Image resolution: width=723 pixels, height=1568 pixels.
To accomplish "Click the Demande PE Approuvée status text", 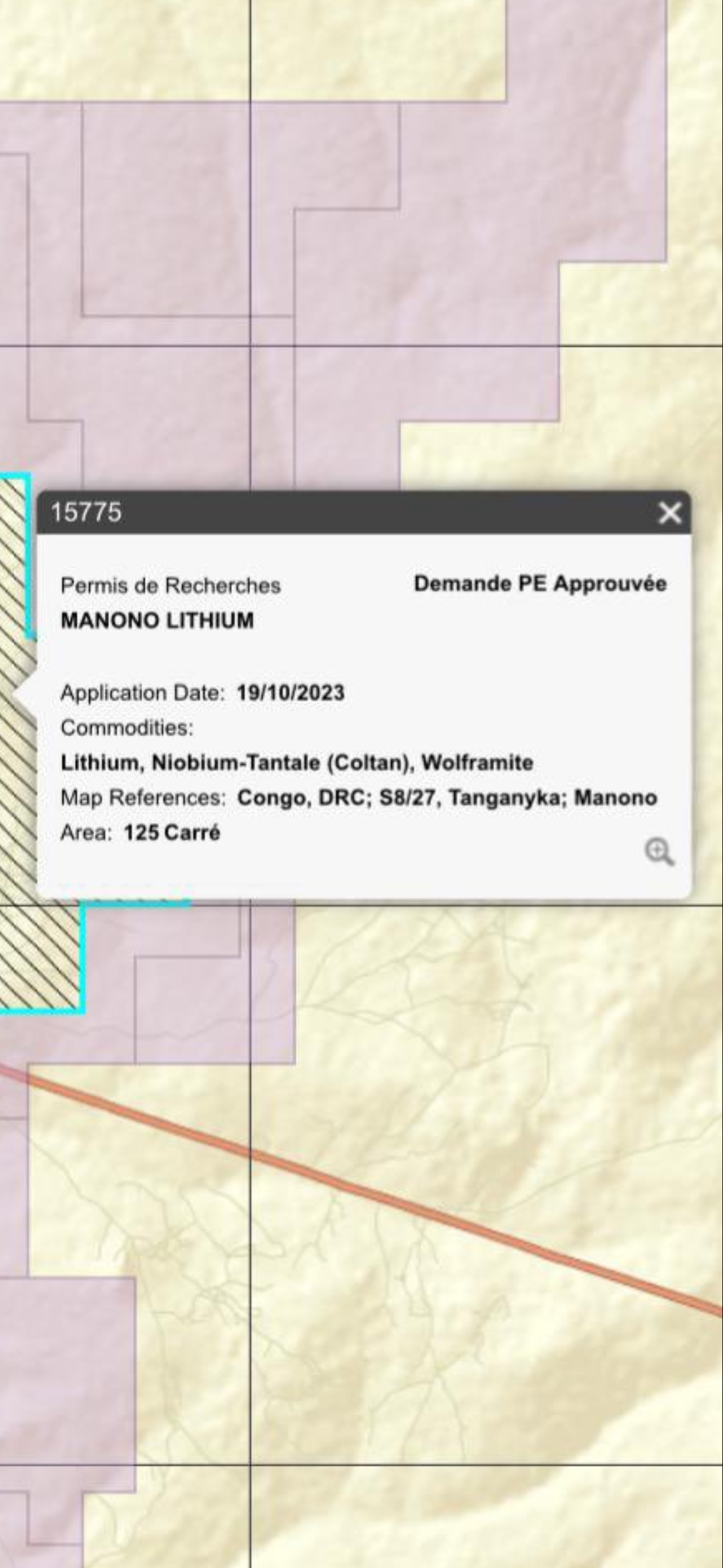I will 540,583.
